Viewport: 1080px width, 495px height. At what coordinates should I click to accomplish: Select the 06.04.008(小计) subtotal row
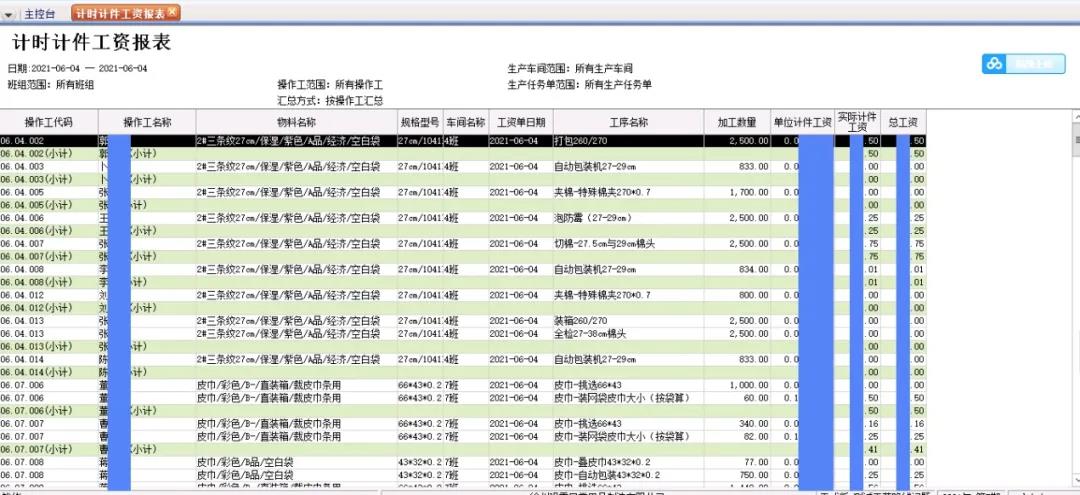pos(463,282)
